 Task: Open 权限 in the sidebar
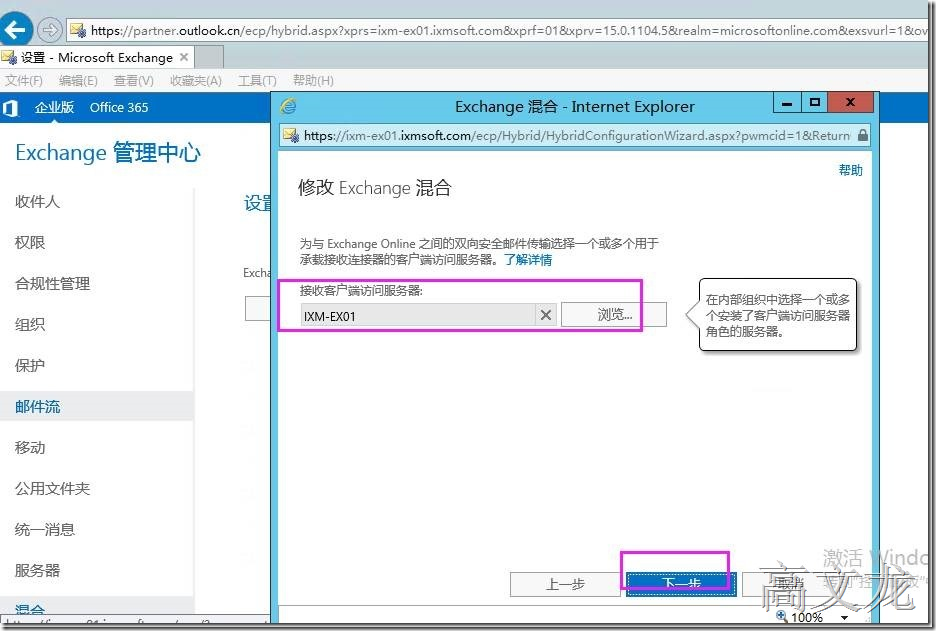click(30, 243)
